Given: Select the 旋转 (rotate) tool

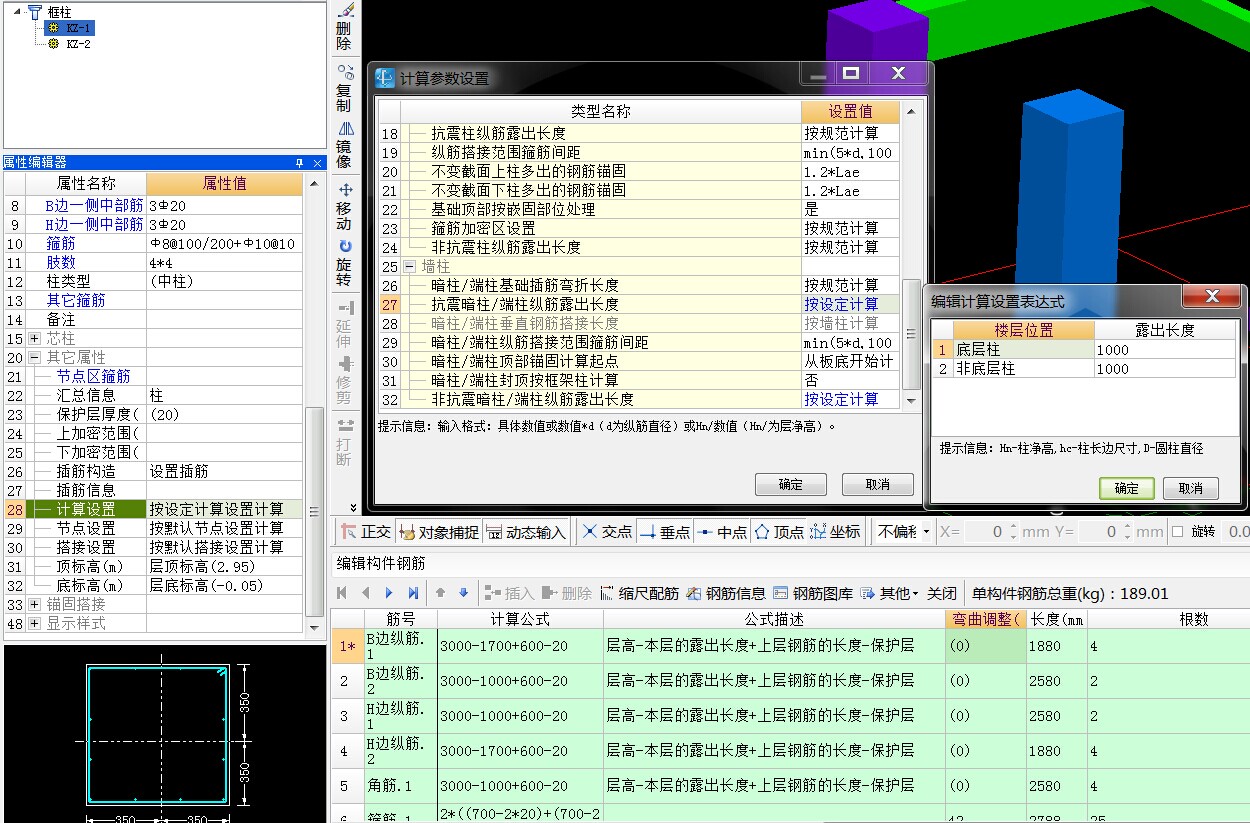Looking at the screenshot, I should coord(345,262).
